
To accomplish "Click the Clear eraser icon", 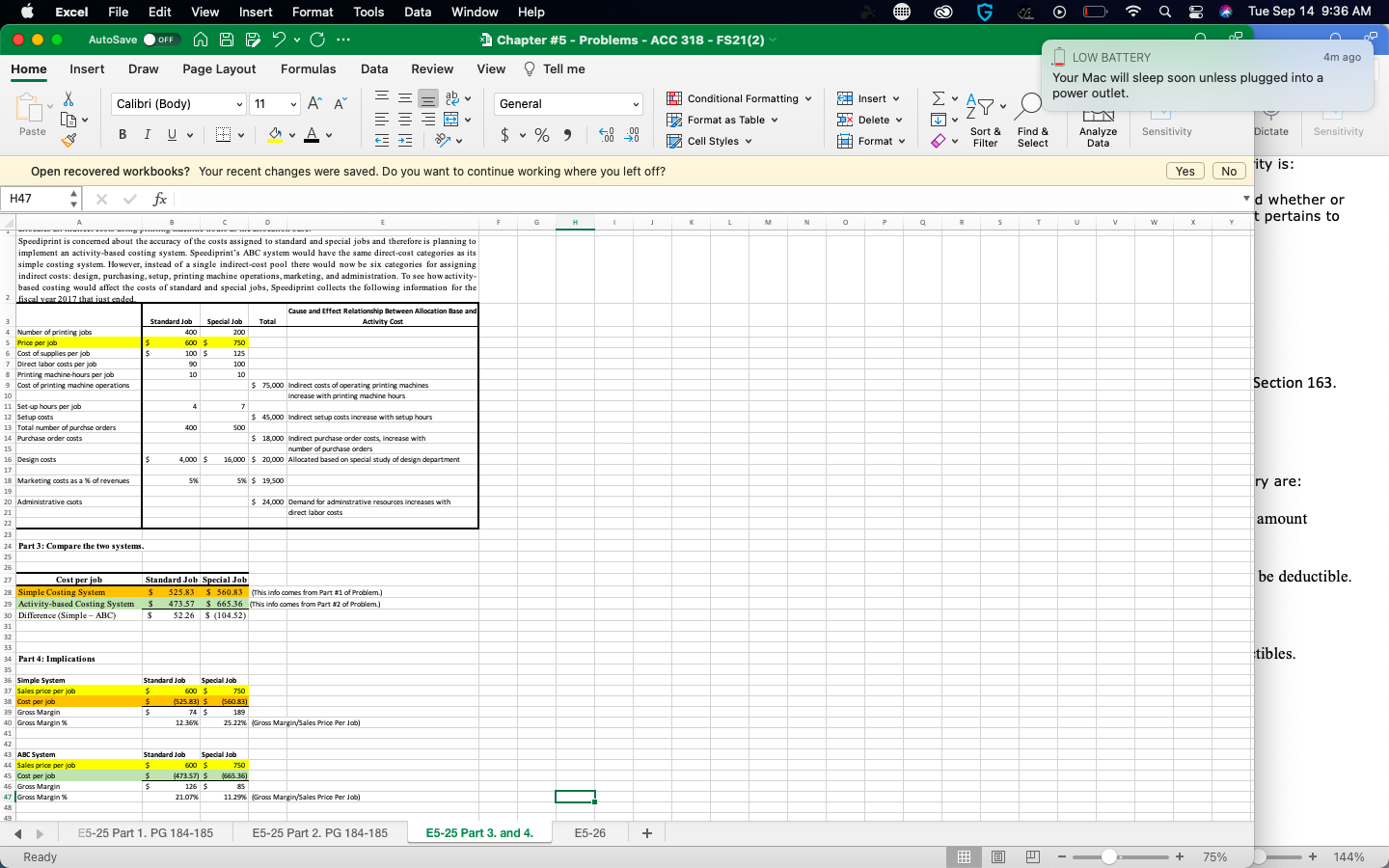I will tap(939, 141).
